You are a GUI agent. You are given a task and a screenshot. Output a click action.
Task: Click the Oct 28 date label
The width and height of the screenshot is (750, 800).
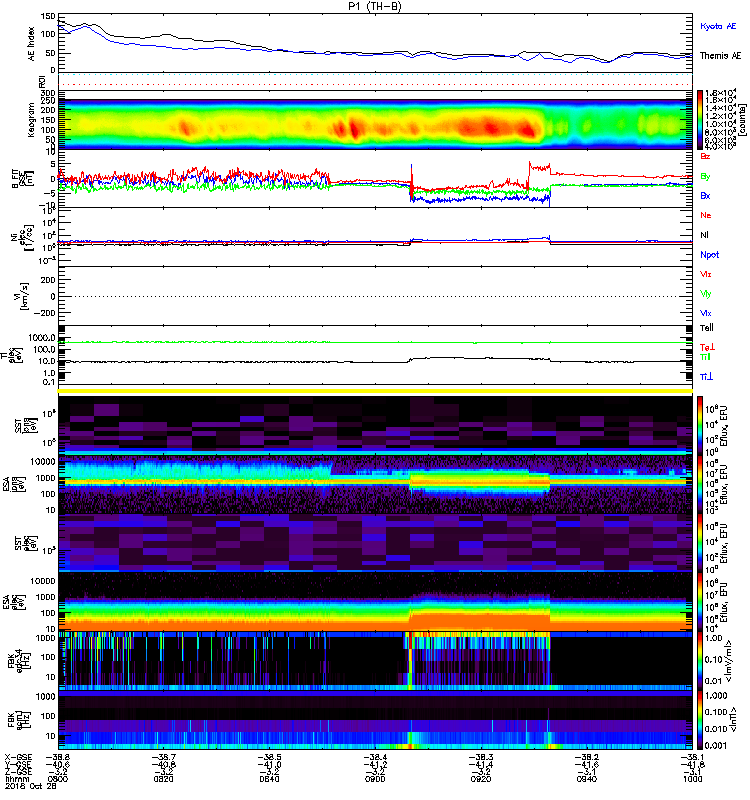point(45,786)
